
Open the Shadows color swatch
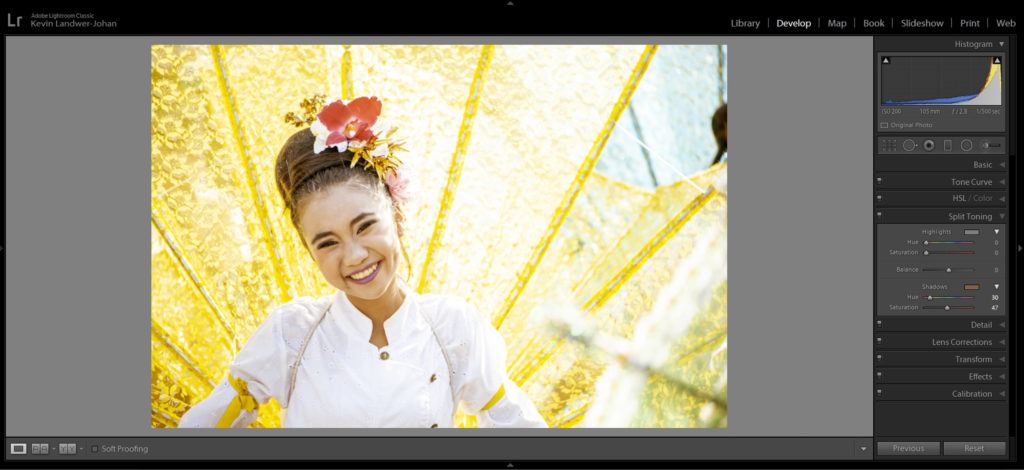click(x=971, y=287)
